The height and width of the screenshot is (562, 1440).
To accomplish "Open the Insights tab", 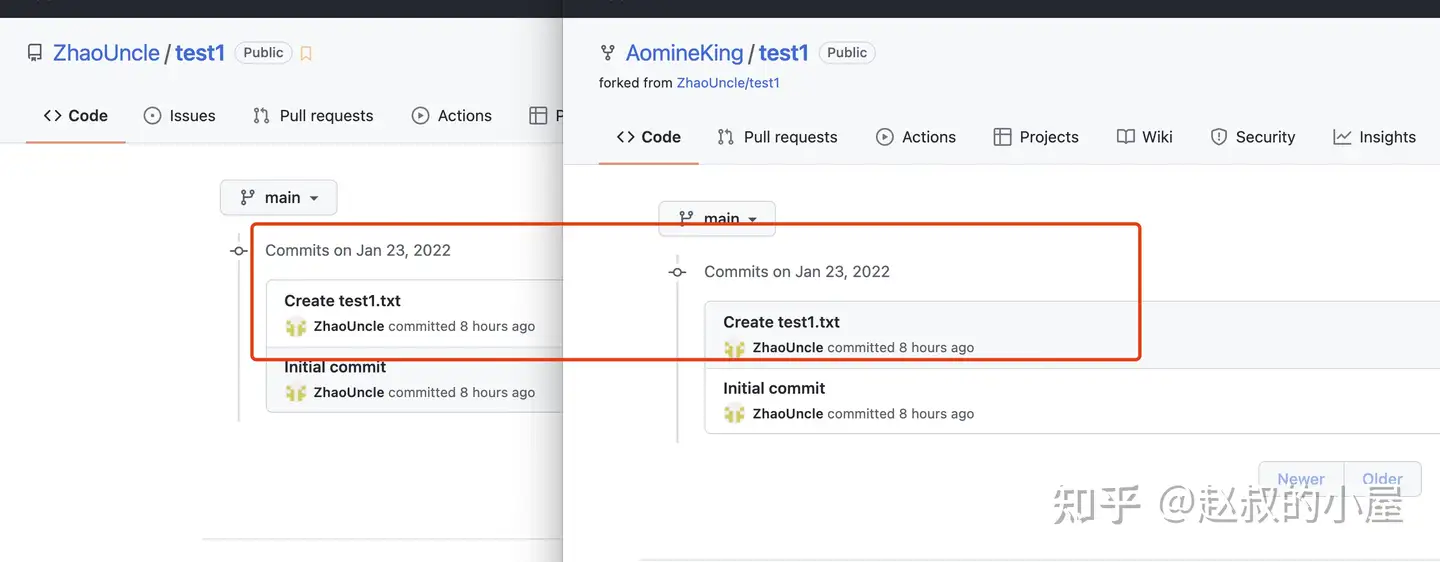I will click(x=1375, y=137).
